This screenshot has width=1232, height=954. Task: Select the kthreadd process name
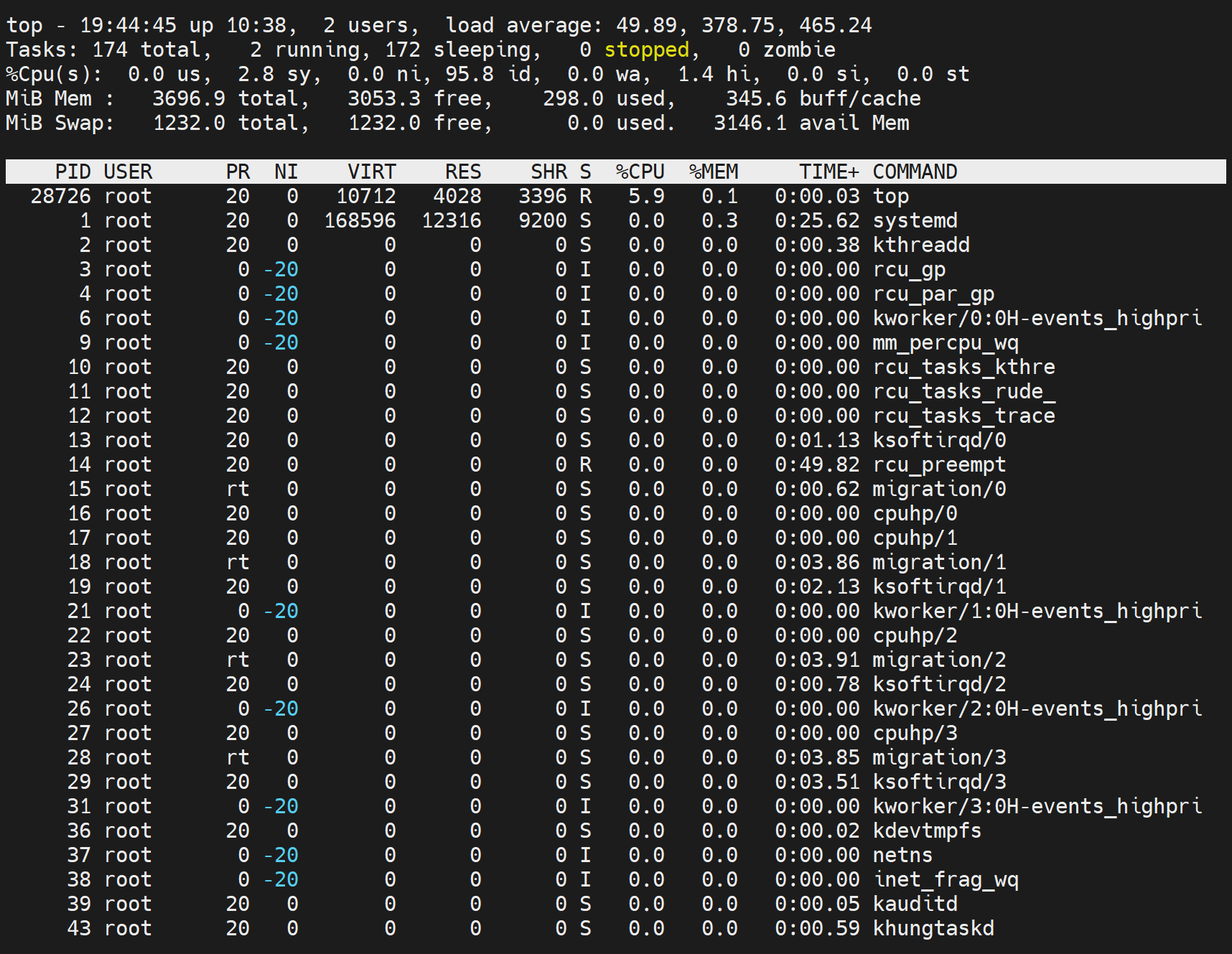[x=920, y=245]
